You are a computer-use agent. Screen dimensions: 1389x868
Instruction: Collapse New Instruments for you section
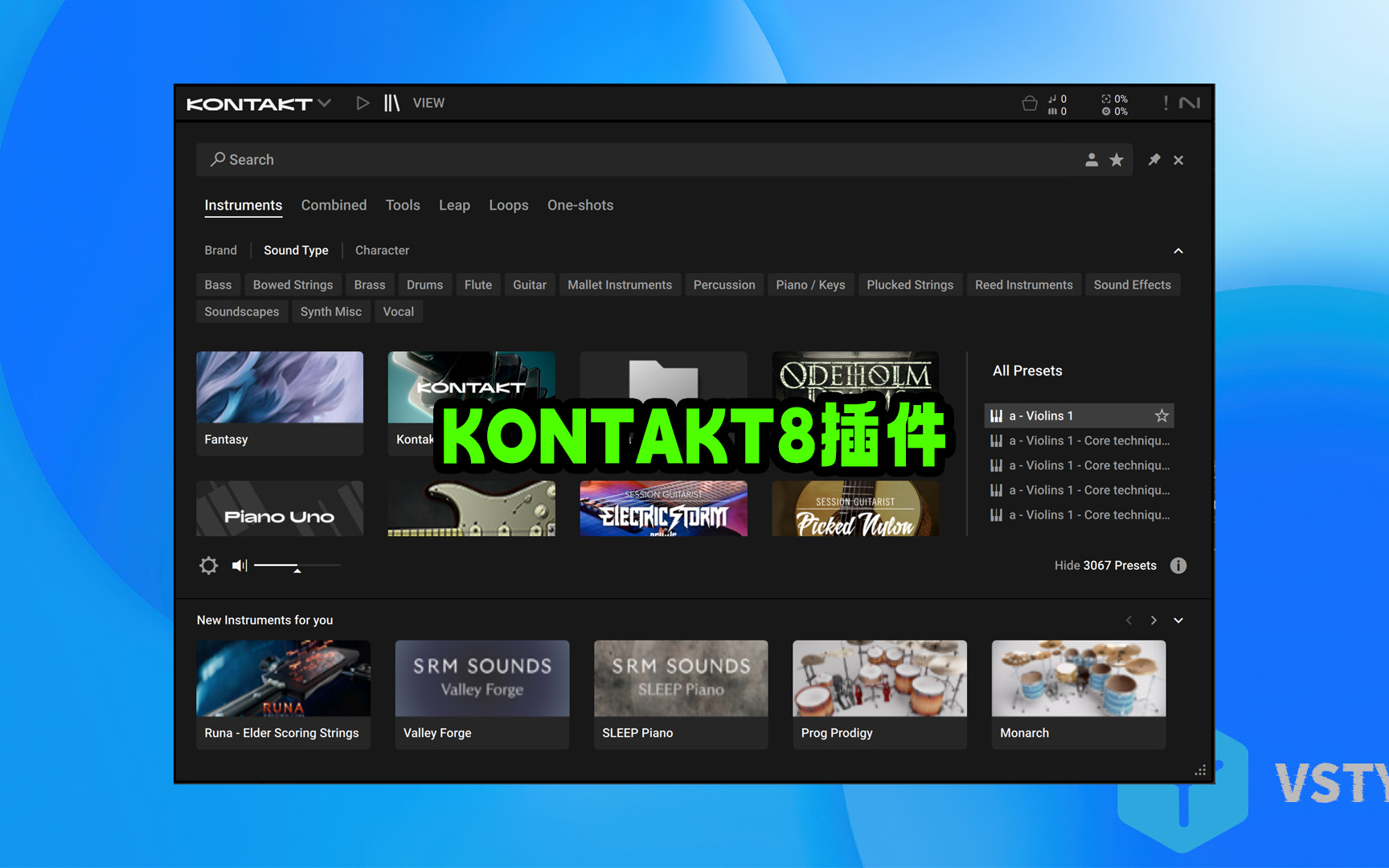coord(1178,620)
